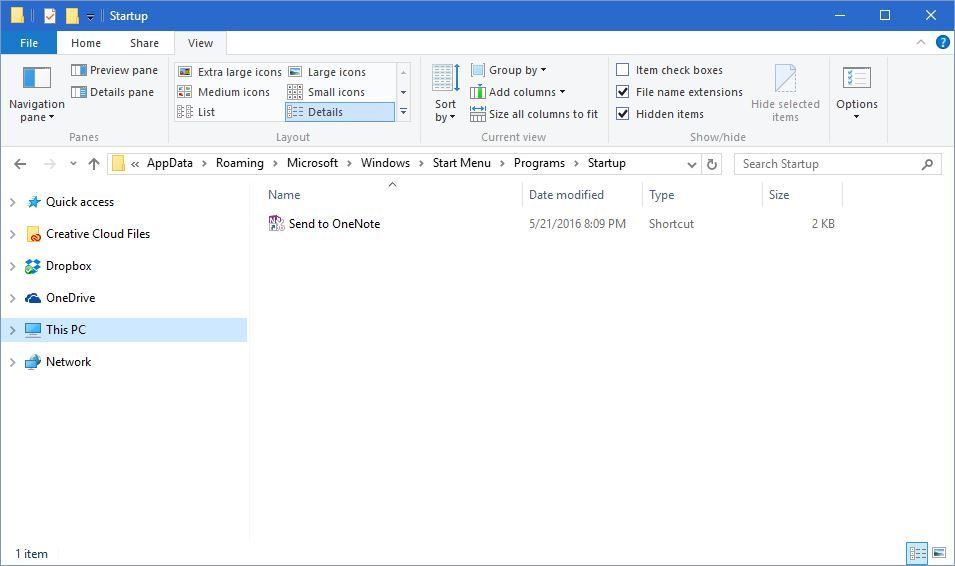This screenshot has width=955, height=566.
Task: Enable Item check boxes
Action: (622, 70)
